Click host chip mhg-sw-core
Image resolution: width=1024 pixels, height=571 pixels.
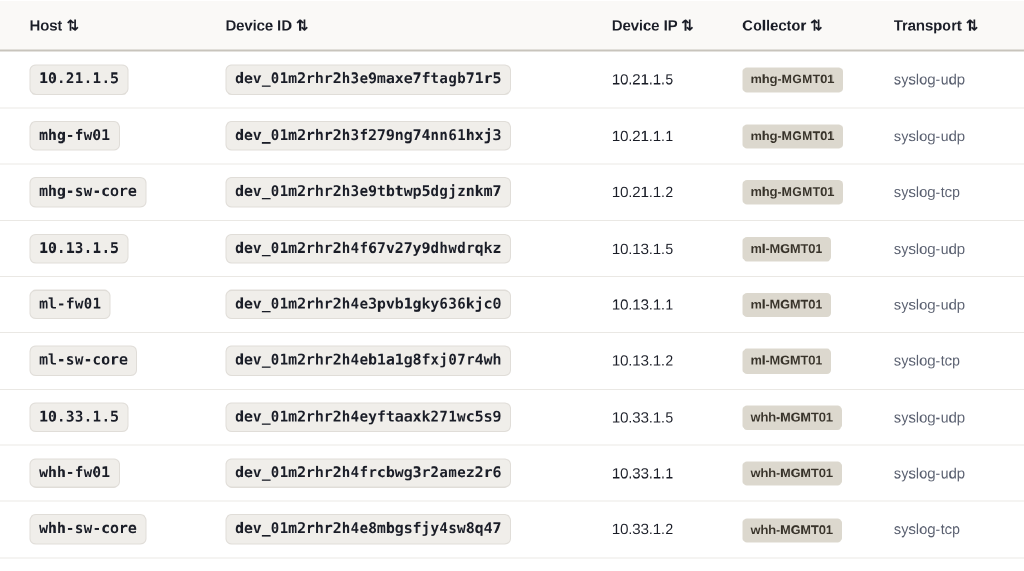[x=88, y=192]
